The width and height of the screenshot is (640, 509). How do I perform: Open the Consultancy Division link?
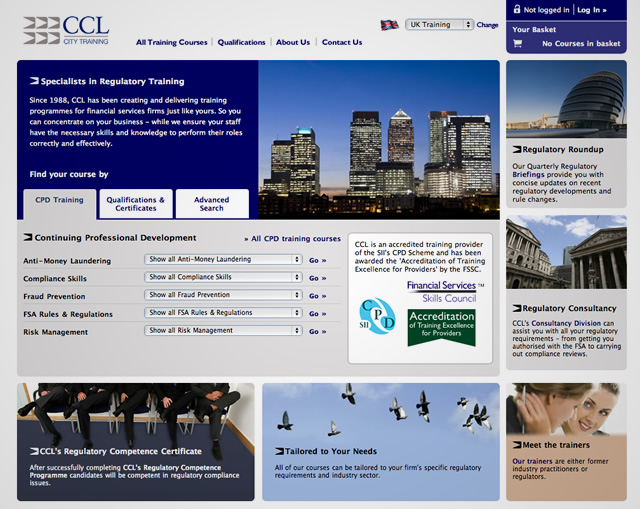pos(566,323)
